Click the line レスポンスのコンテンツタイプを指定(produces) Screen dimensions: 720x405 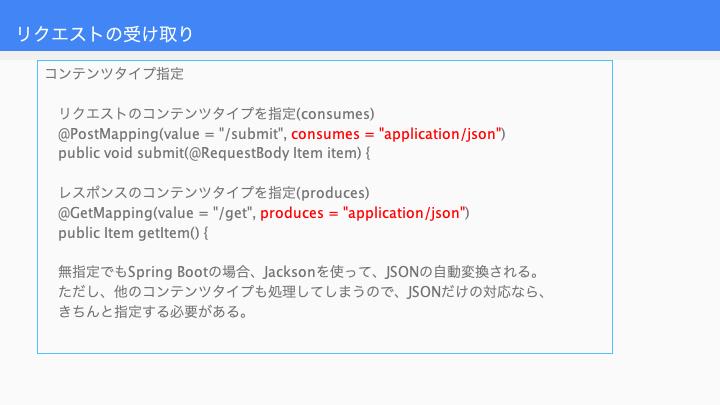click(x=214, y=193)
